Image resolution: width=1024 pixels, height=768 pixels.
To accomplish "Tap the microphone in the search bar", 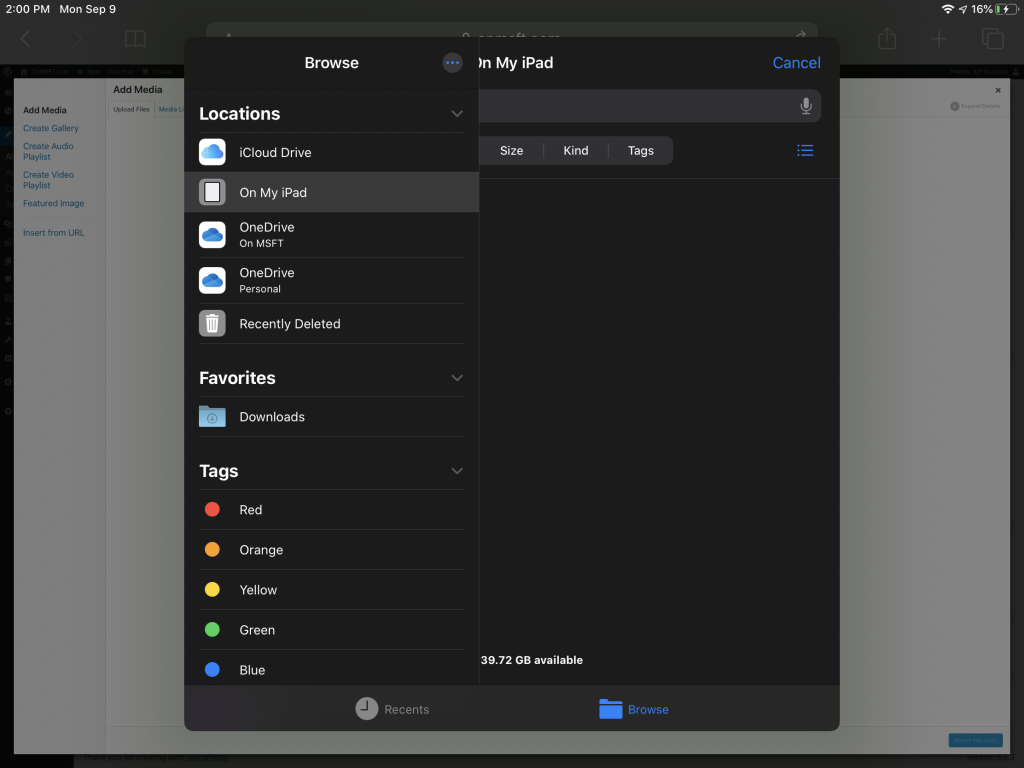I will 806,106.
